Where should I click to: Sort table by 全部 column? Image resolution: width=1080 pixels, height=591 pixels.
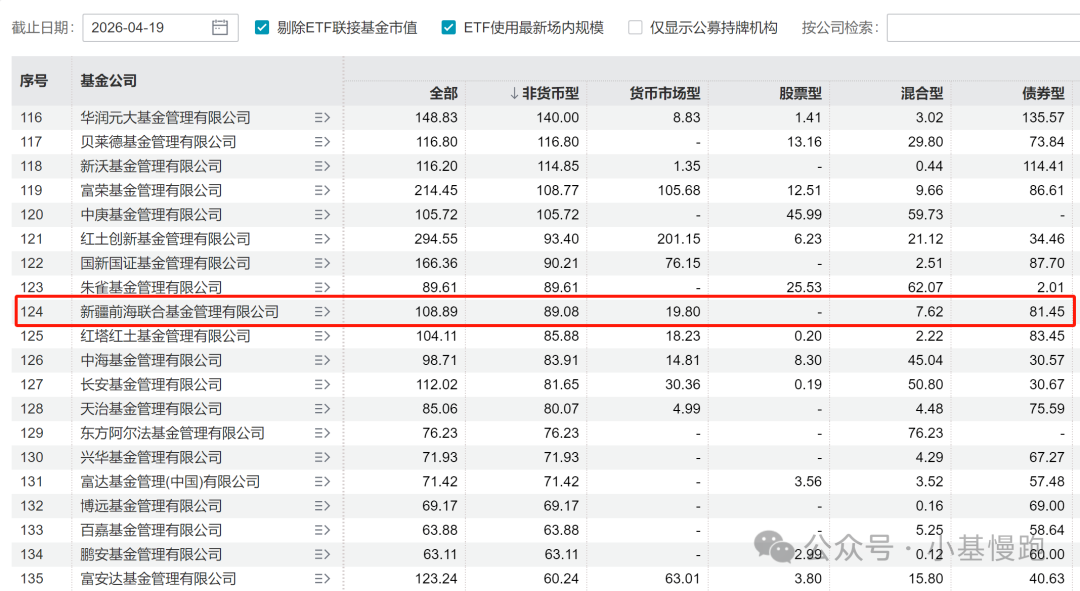point(444,93)
